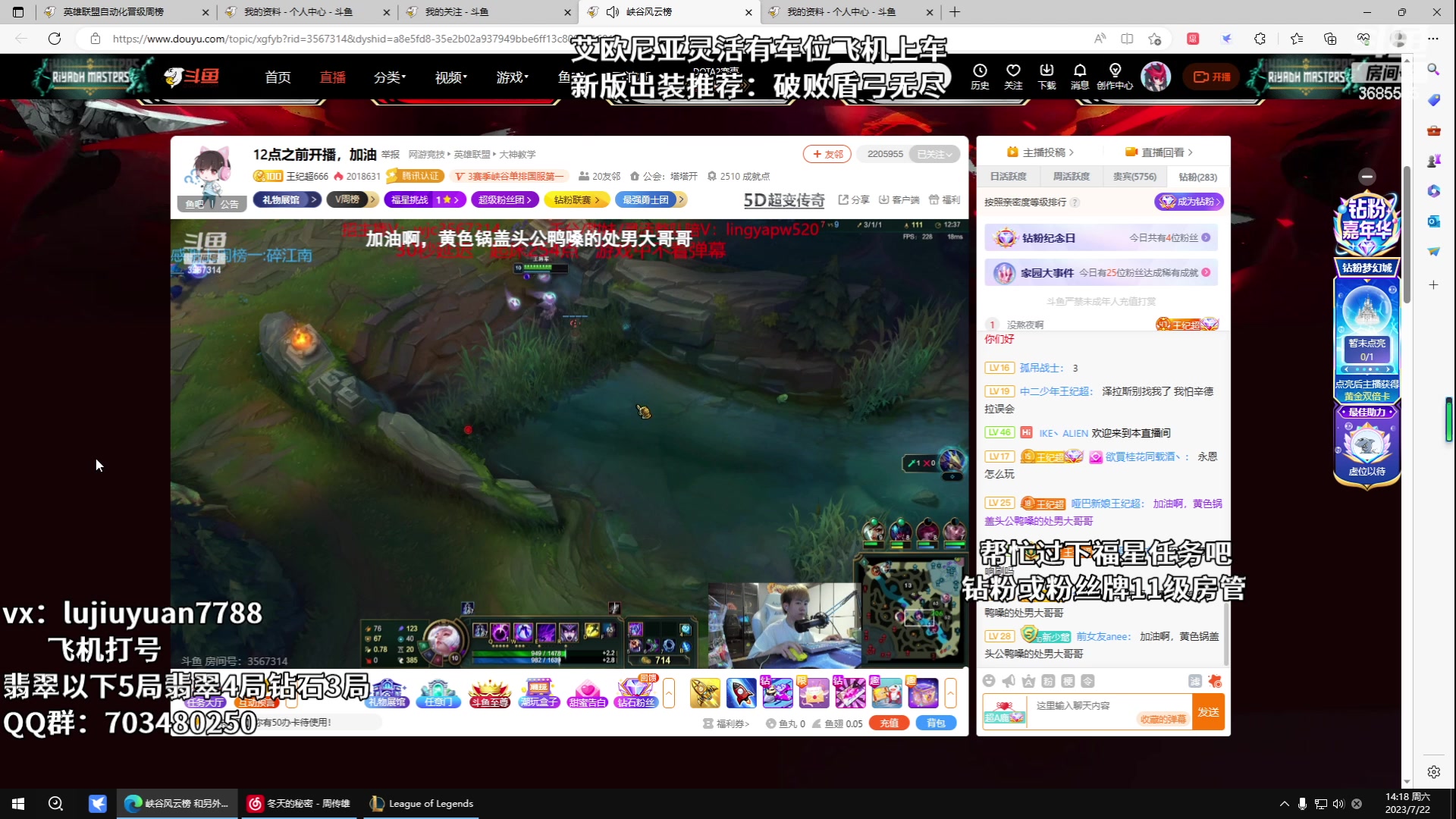The width and height of the screenshot is (1456, 819).
Task: Open 直播 in navigation
Action: point(332,77)
